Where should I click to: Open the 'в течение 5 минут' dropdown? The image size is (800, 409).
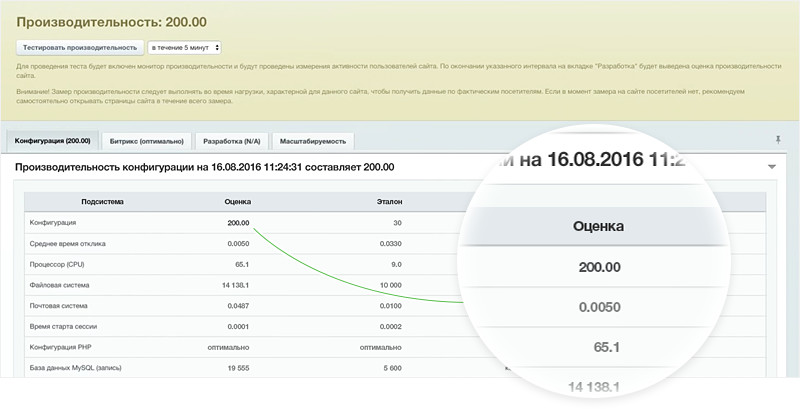click(184, 47)
